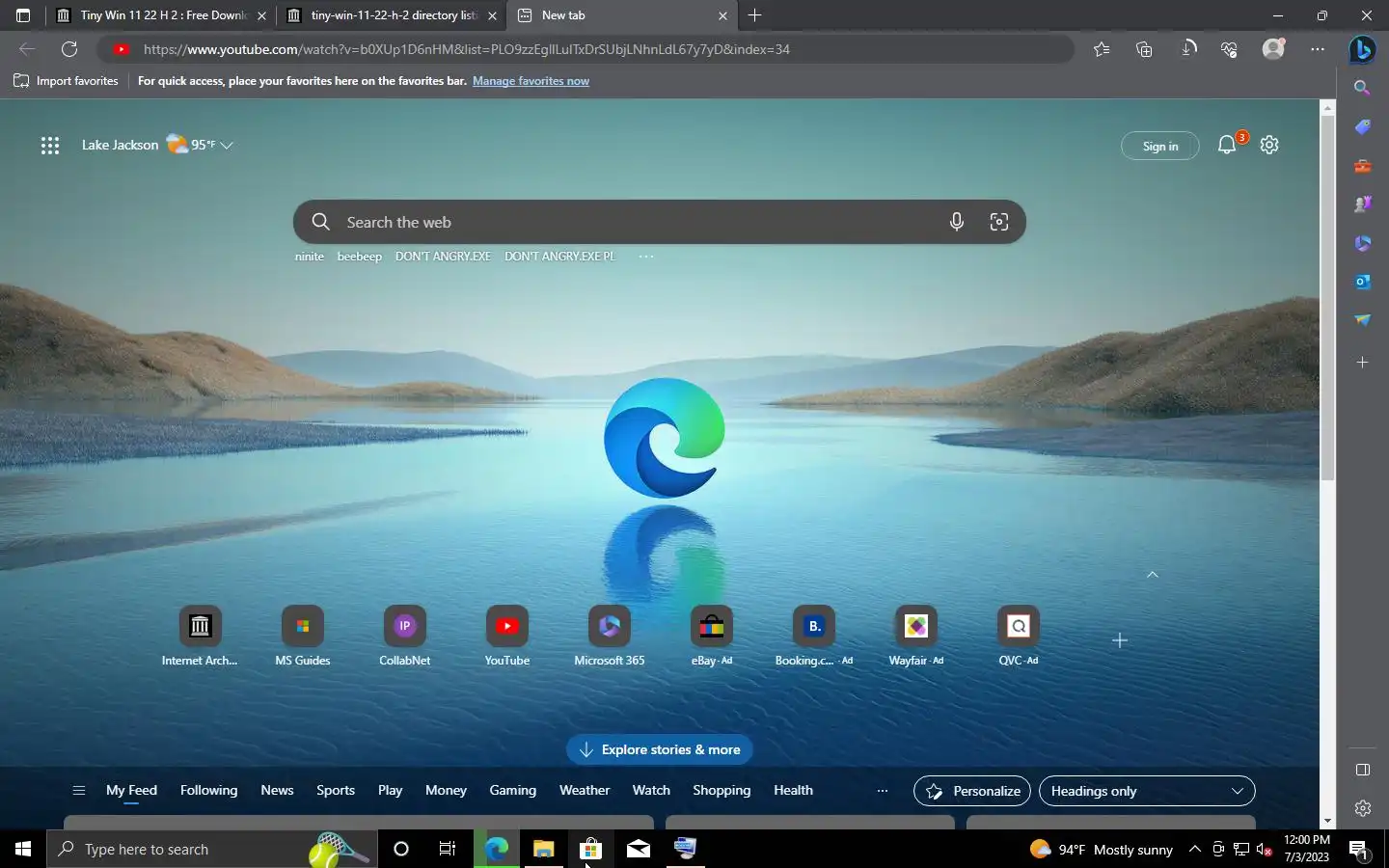Click Manage favorites now link
Viewport: 1389px width, 868px height.
click(531, 81)
